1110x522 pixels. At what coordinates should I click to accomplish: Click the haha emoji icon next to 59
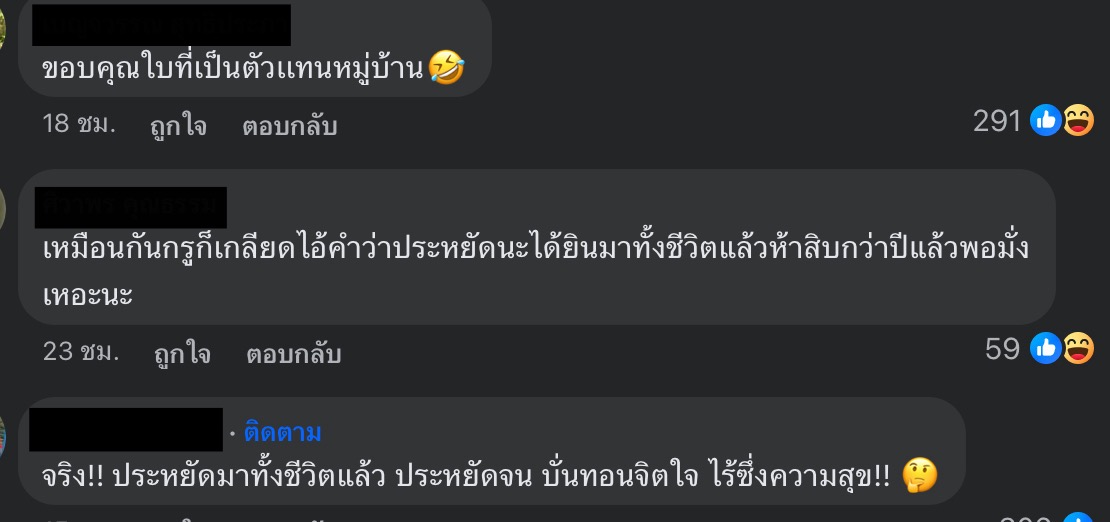[1077, 348]
